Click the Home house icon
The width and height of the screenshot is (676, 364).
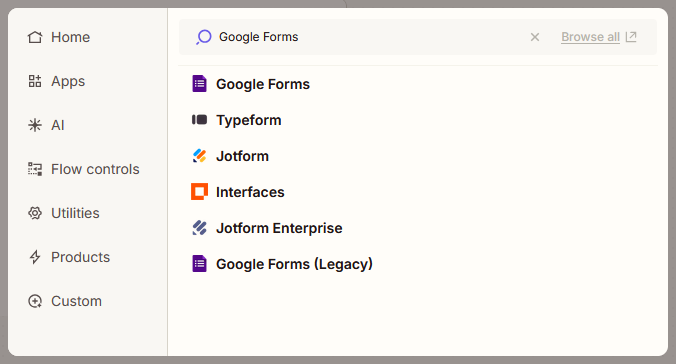(35, 37)
